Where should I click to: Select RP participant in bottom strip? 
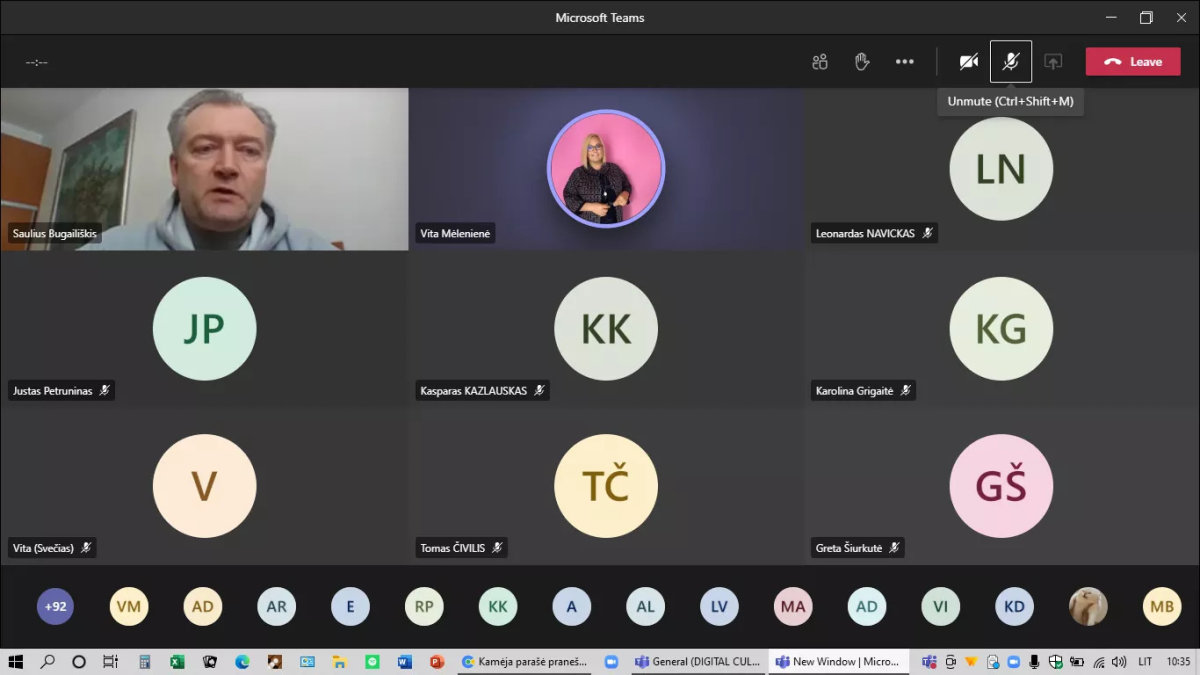[x=424, y=606]
